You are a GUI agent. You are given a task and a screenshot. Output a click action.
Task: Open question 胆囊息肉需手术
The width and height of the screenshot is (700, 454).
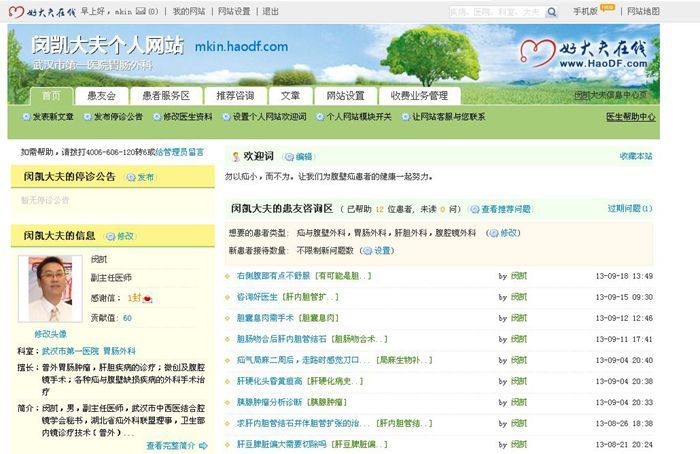click(265, 318)
